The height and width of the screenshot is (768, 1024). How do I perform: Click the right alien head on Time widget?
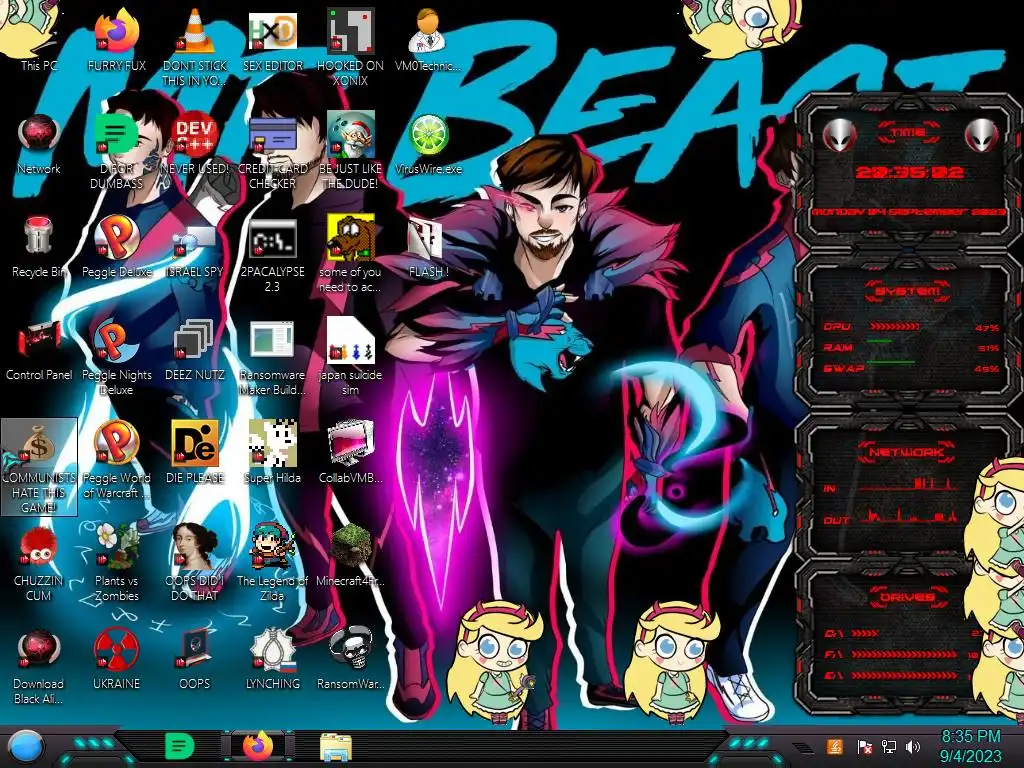tap(982, 135)
